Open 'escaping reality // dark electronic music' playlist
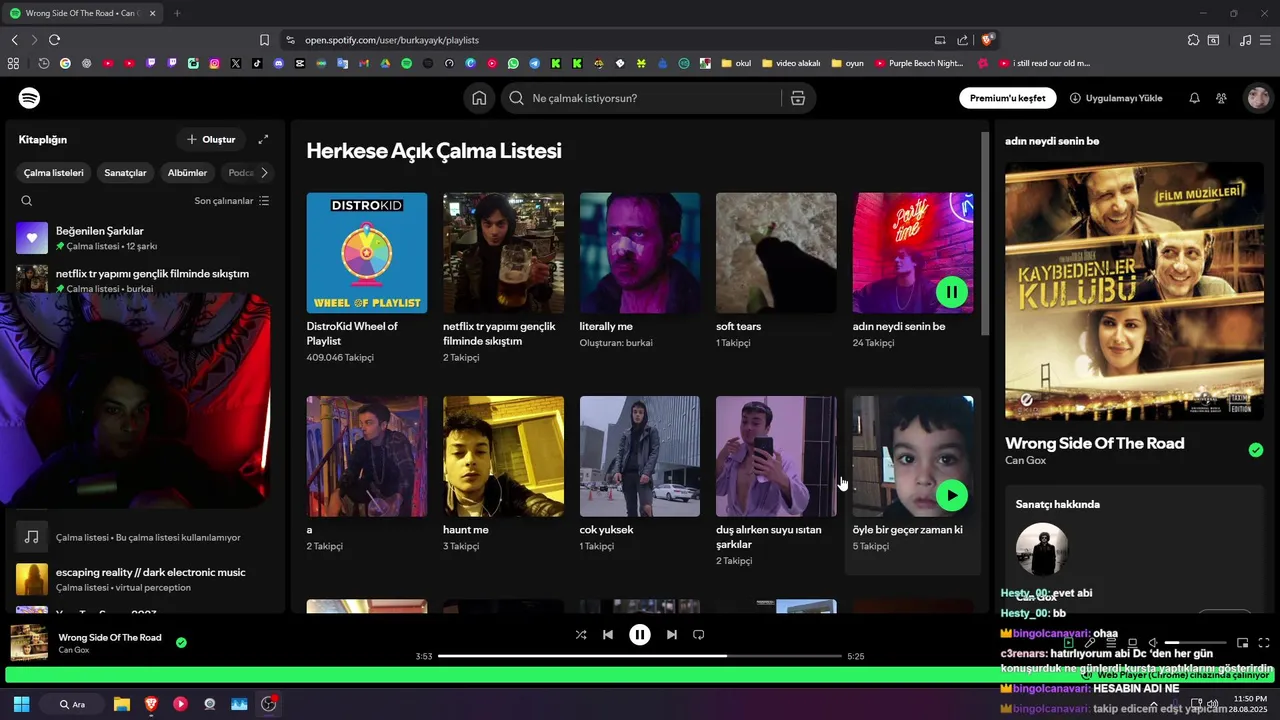 point(145,579)
